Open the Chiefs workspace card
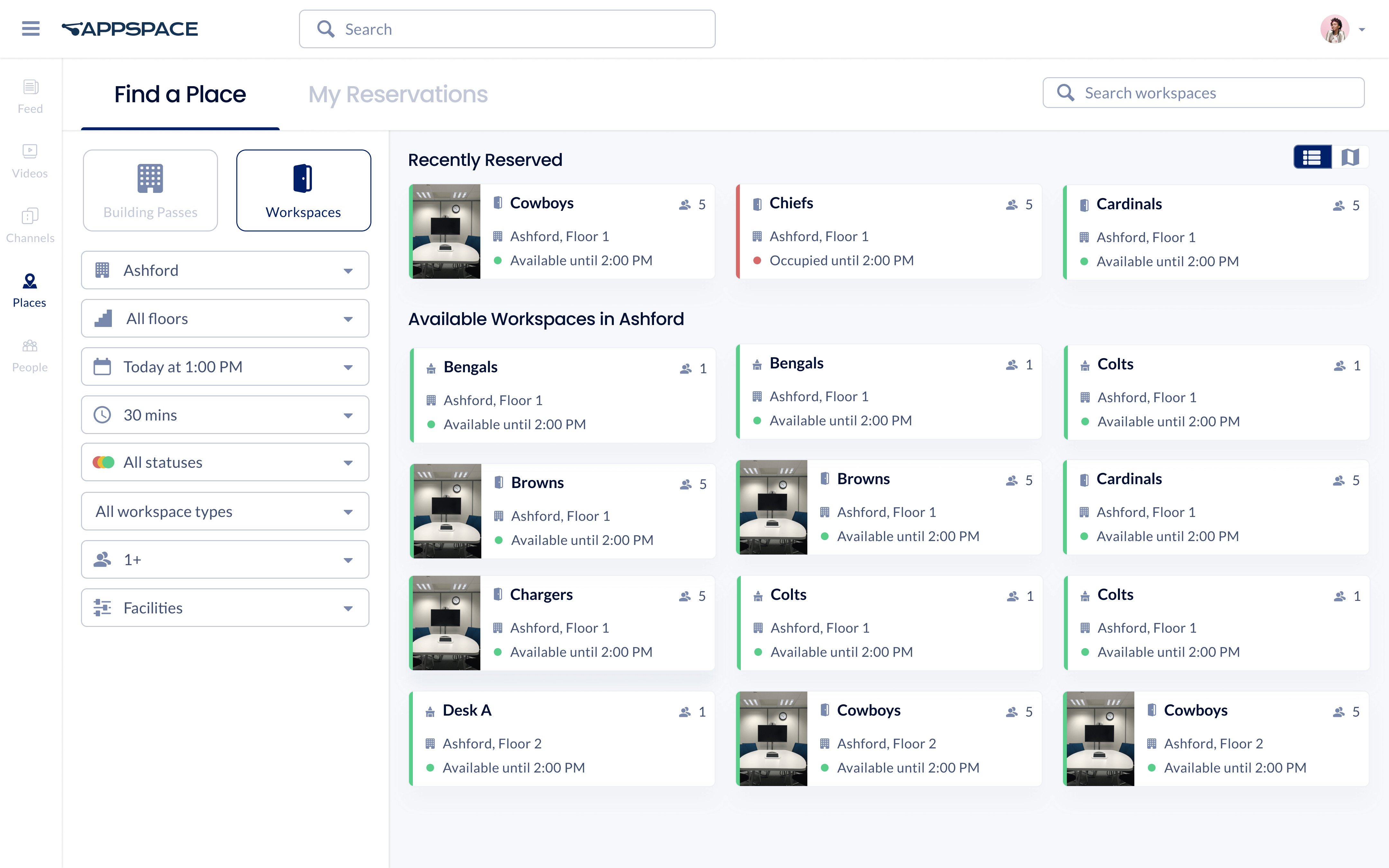Image resolution: width=1389 pixels, height=868 pixels. (x=888, y=231)
